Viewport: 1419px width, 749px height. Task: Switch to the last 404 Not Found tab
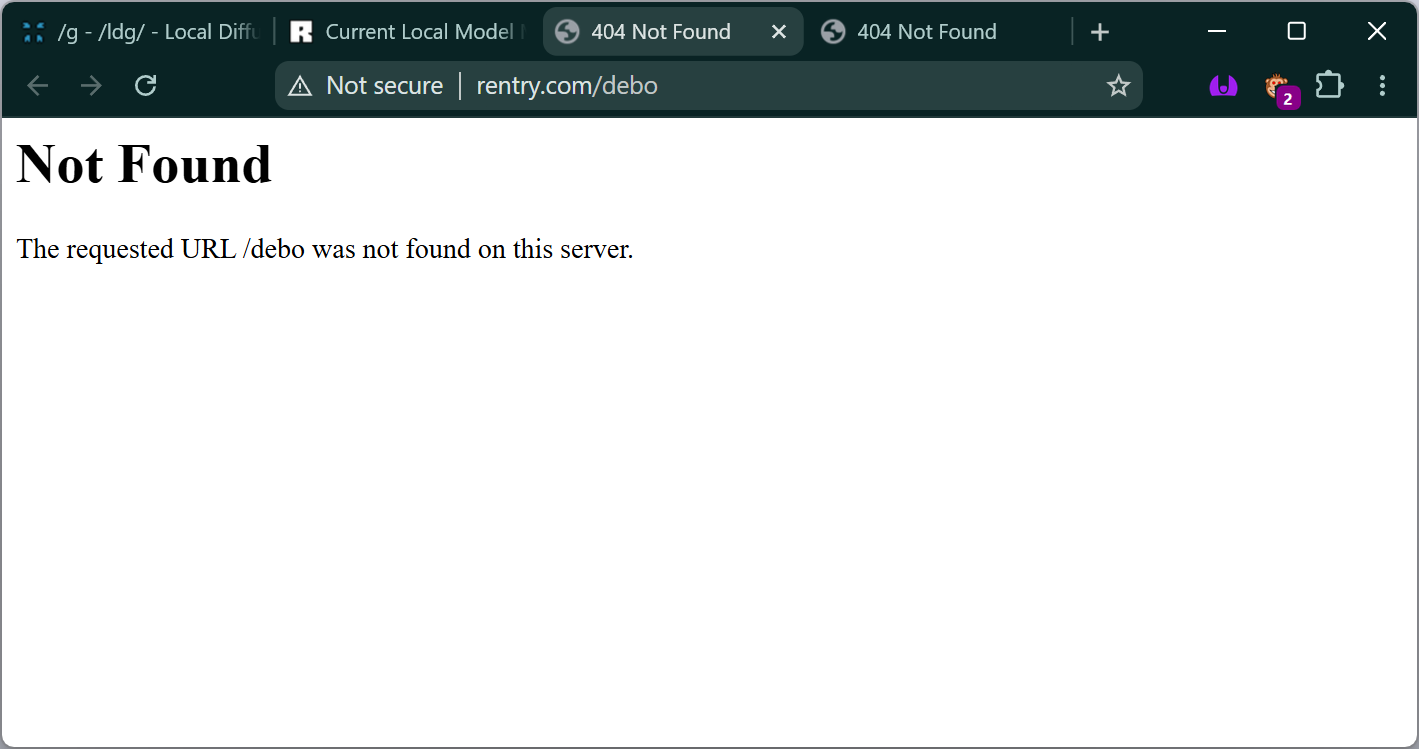click(939, 32)
